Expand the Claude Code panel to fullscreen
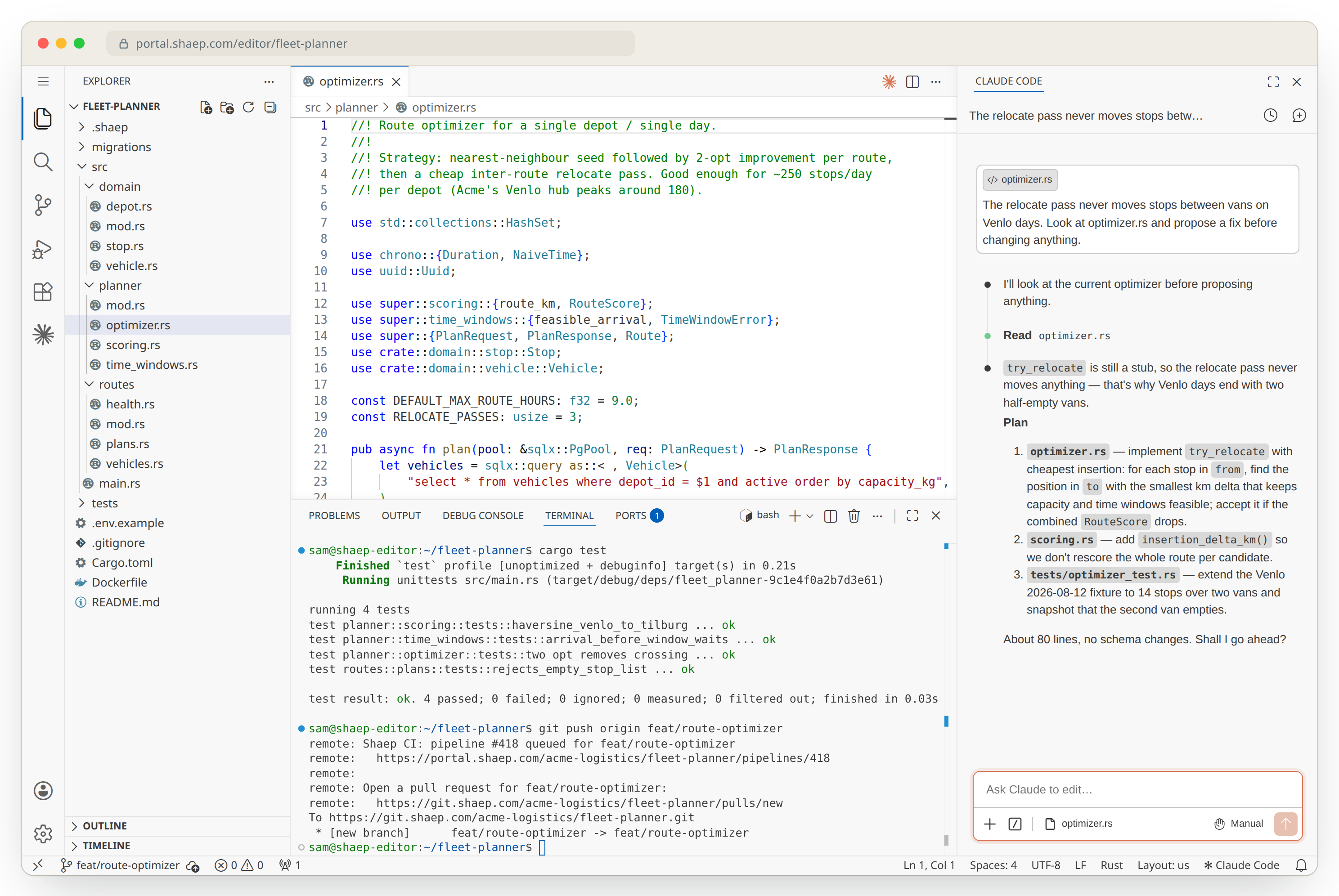This screenshot has height=896, width=1339. pyautogui.click(x=1273, y=82)
